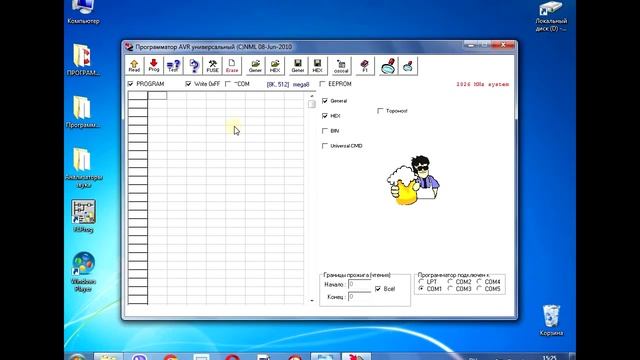Select the COM3 radio button
Screen dimensions: 640x360
point(450,289)
